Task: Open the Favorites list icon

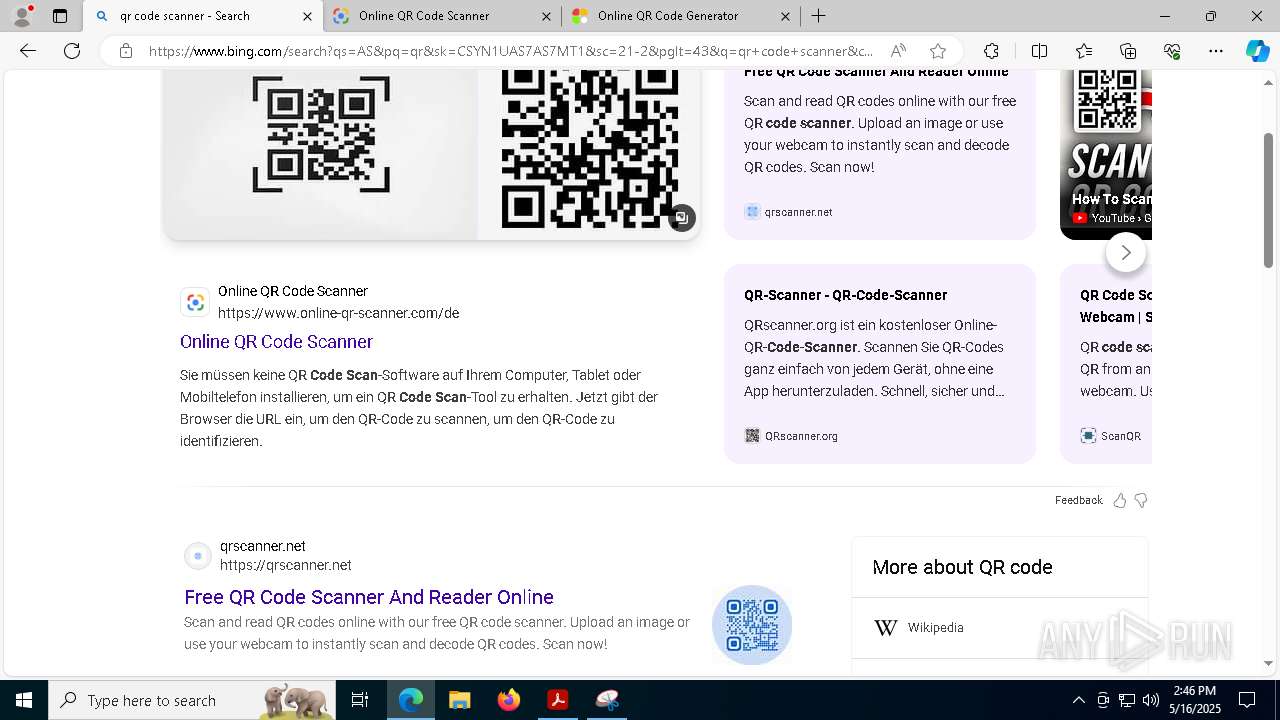Action: click(1084, 51)
